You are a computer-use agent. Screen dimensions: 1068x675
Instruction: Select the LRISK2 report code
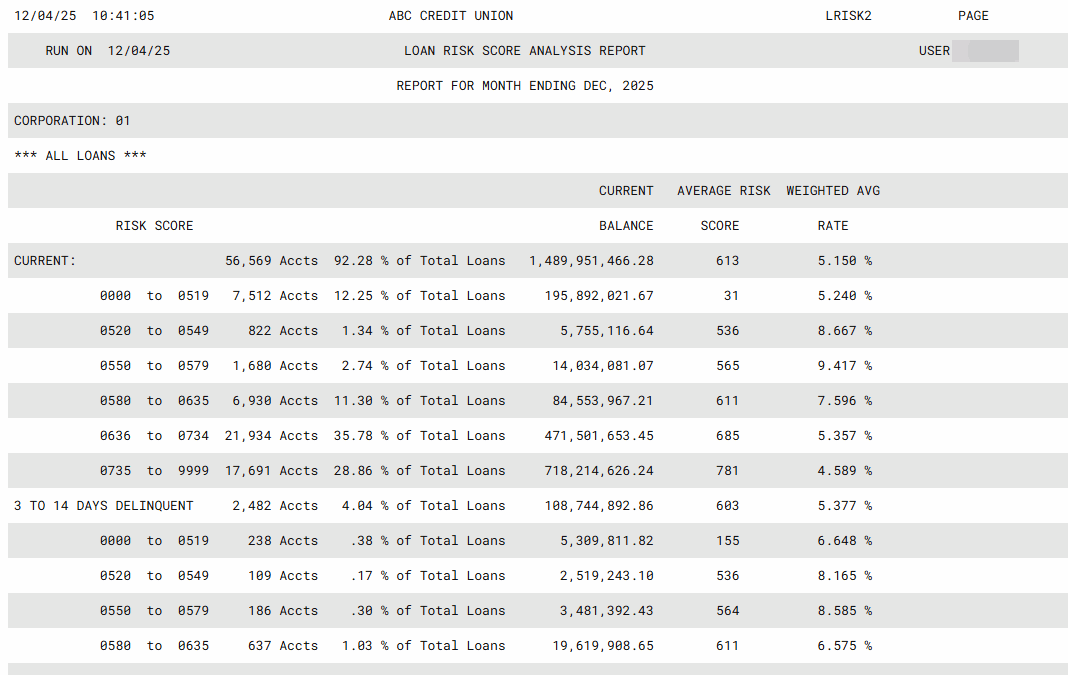(x=848, y=16)
